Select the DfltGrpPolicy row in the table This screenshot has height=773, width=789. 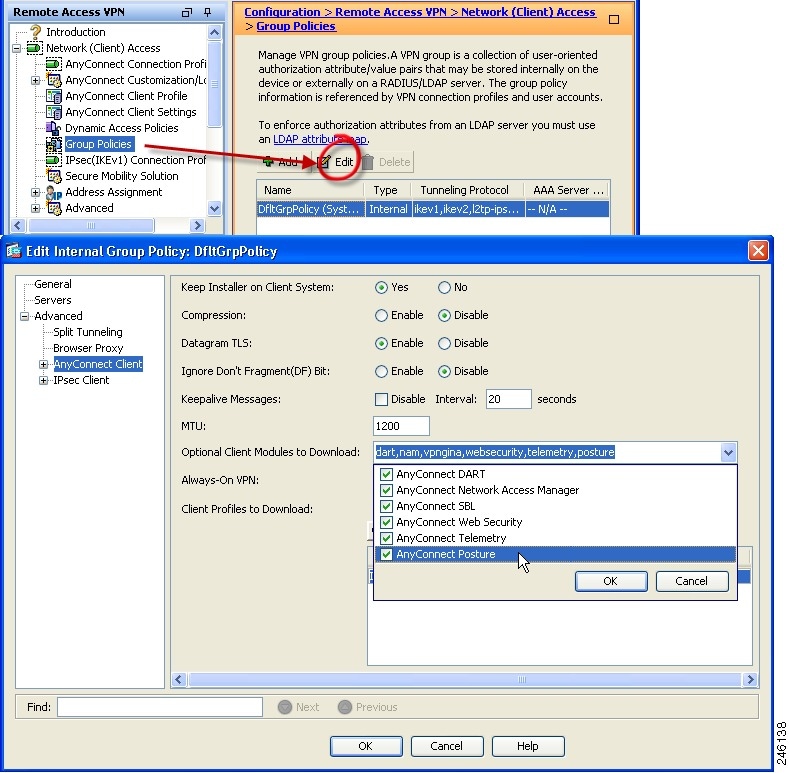point(433,209)
